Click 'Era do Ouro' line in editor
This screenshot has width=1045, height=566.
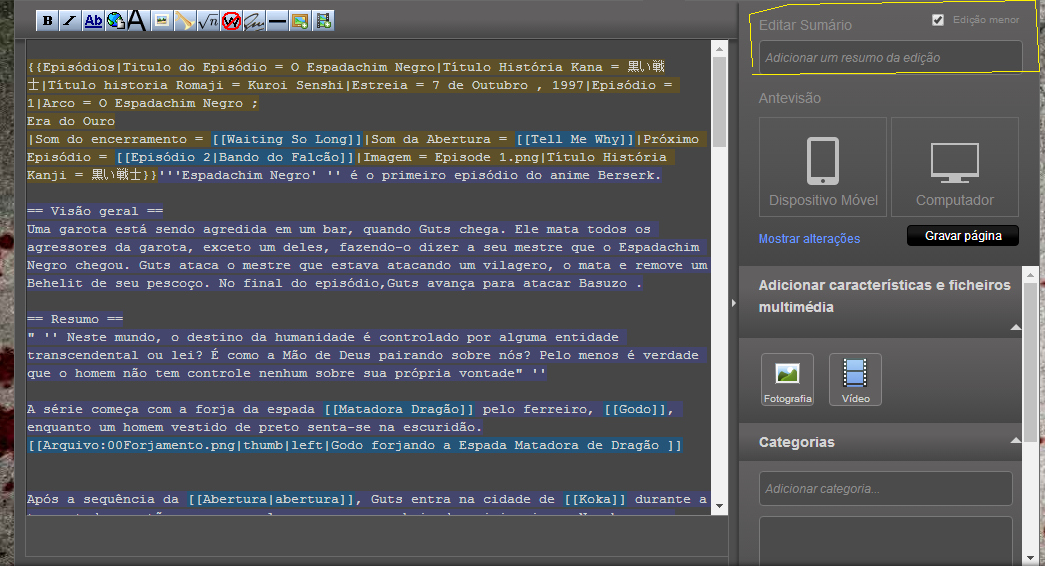pos(71,121)
